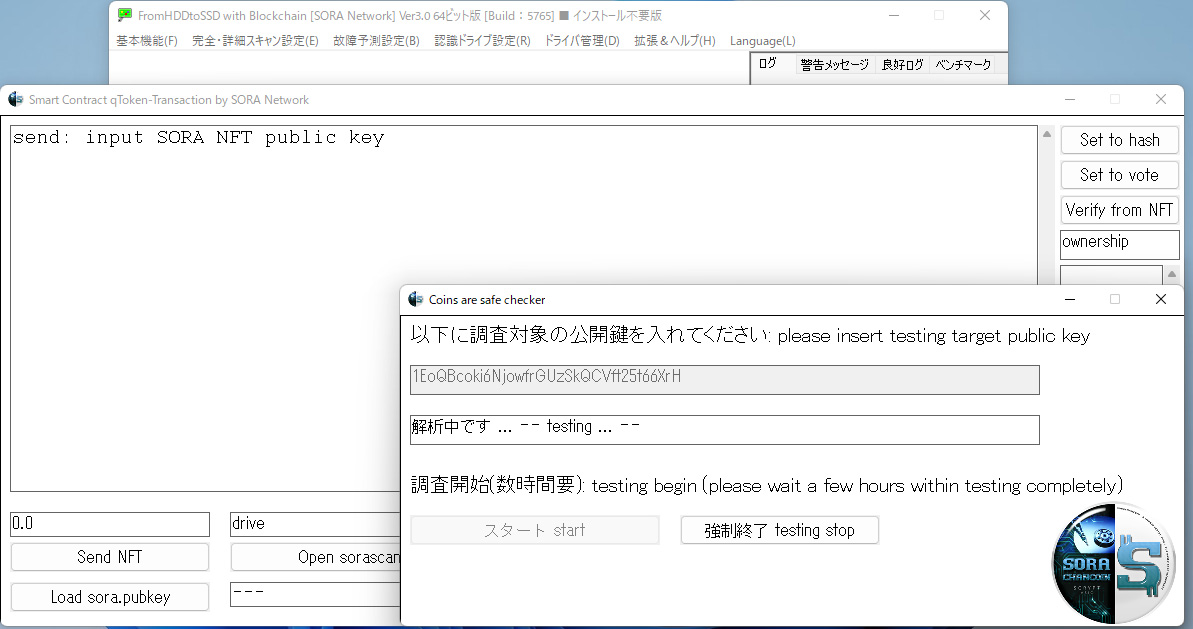Open the 拡張&ヘルプ(H) menu
This screenshot has height=629, width=1193.
[675, 40]
